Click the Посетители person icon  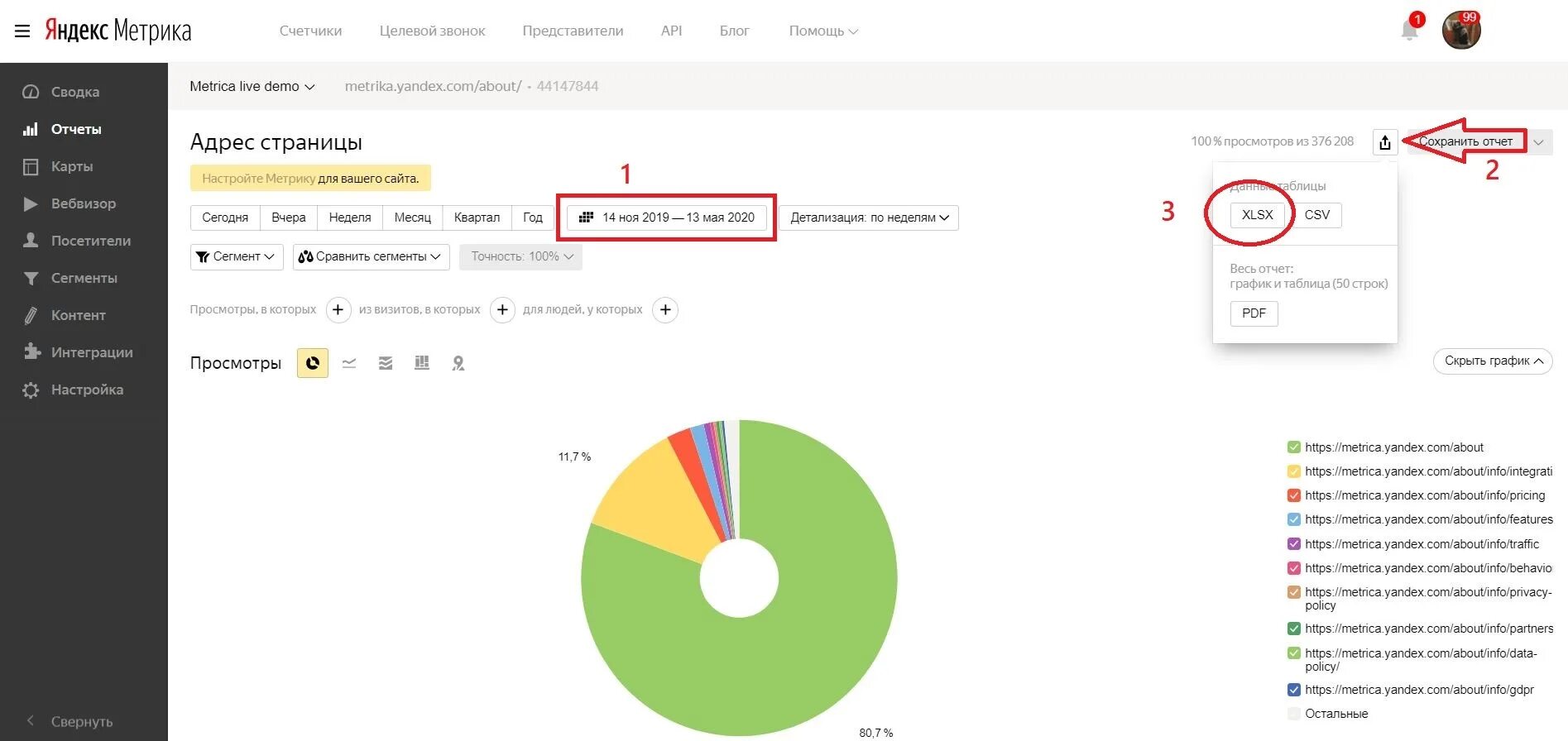pos(31,241)
